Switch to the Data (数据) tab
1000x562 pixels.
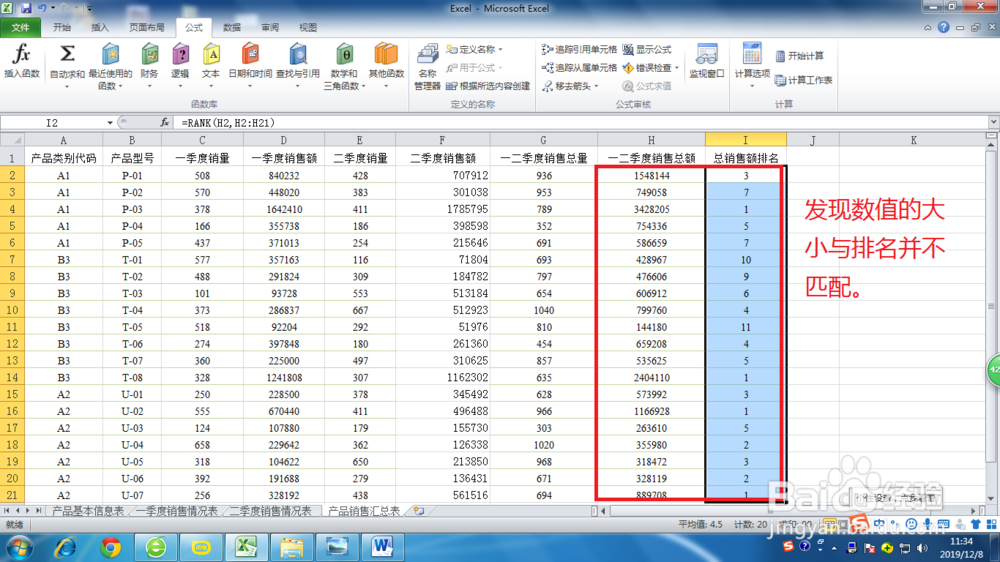click(232, 27)
